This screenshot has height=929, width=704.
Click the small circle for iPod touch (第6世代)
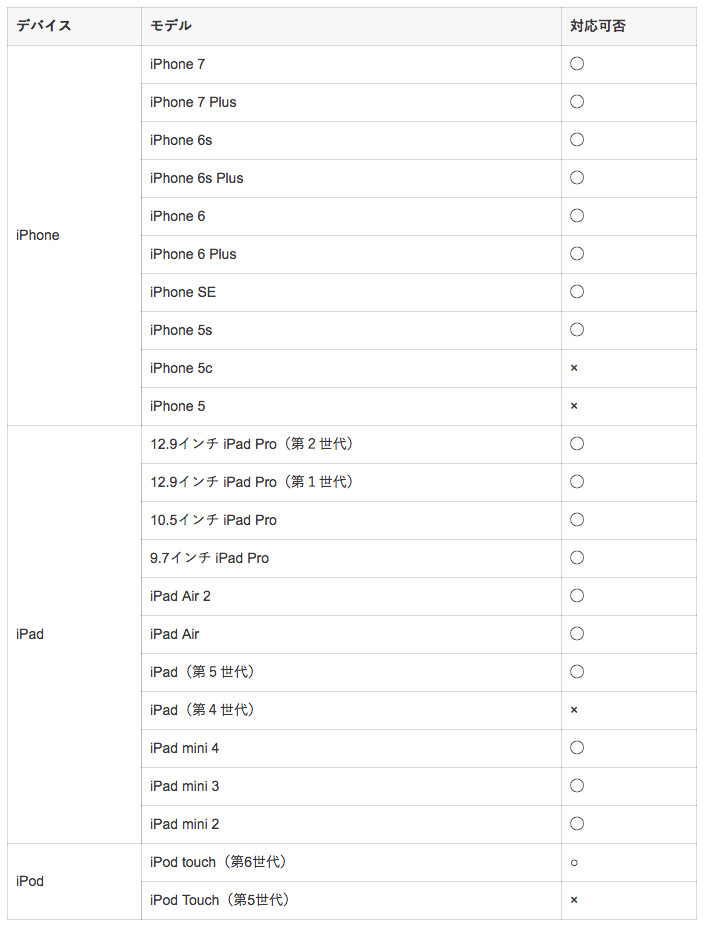tap(574, 863)
